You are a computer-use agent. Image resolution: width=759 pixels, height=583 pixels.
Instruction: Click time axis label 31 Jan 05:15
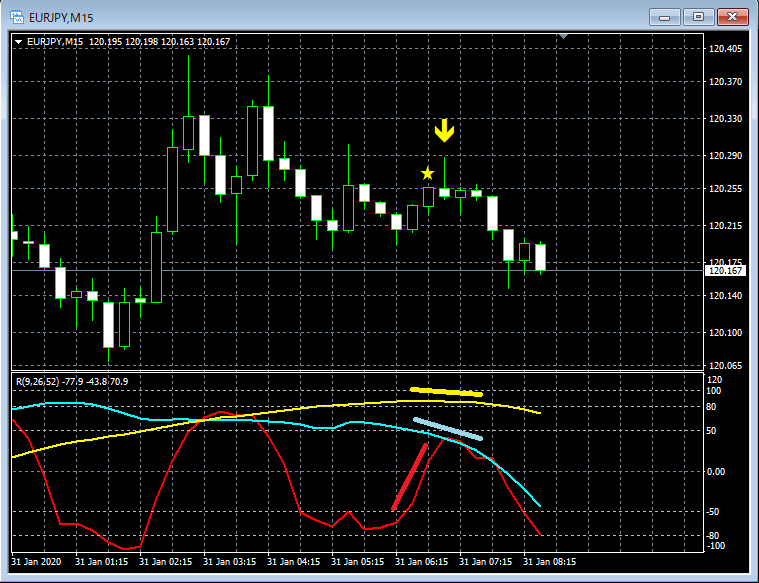(x=357, y=562)
